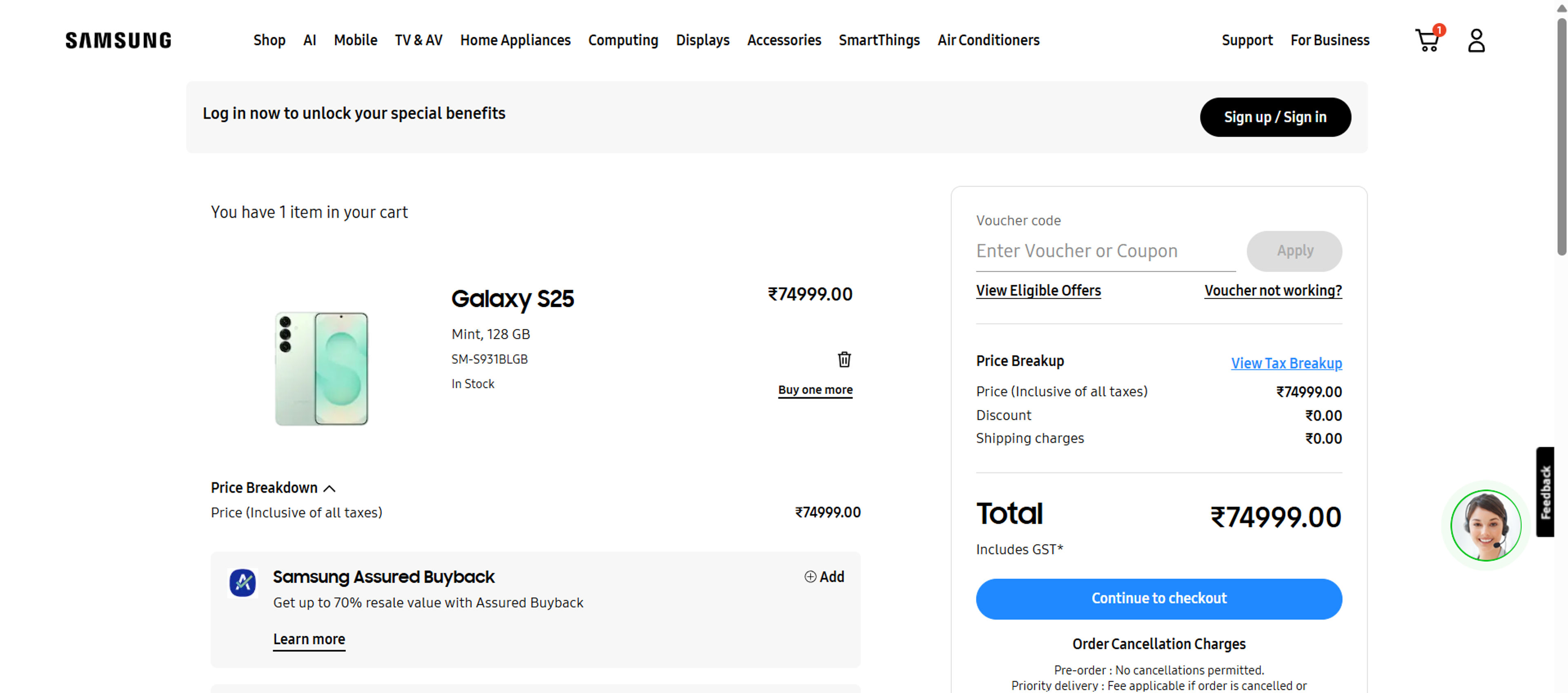Viewport: 1568px width, 693px height.
Task: Go to Support page
Action: (1247, 40)
